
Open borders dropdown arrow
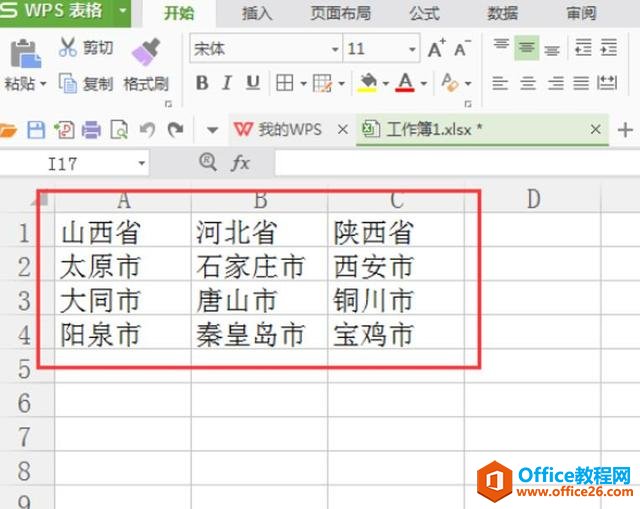[303, 84]
